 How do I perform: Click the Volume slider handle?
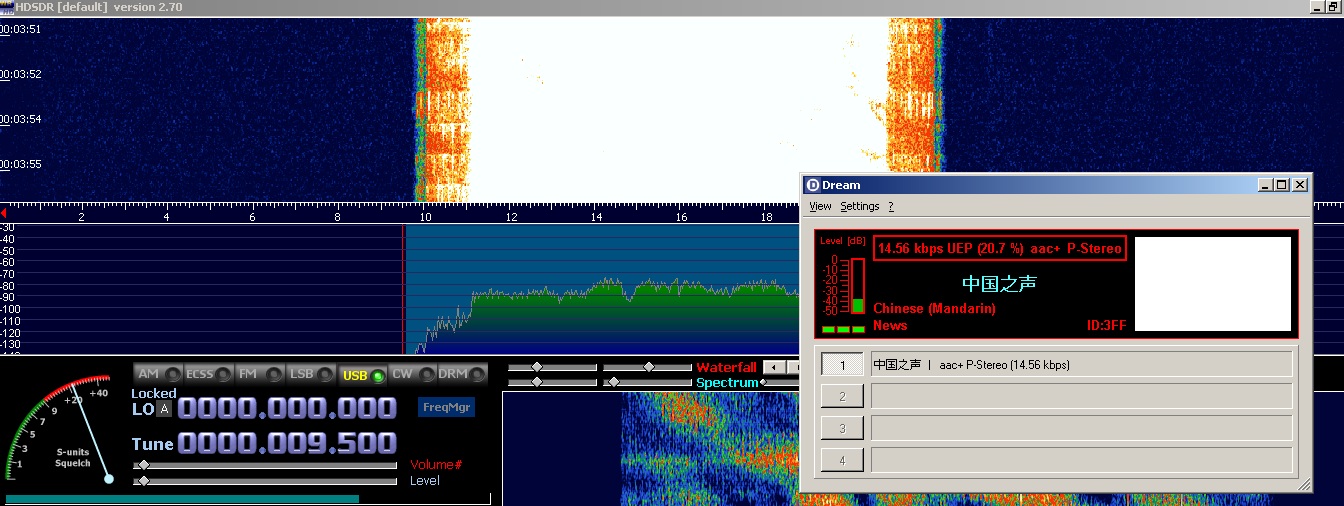(143, 465)
